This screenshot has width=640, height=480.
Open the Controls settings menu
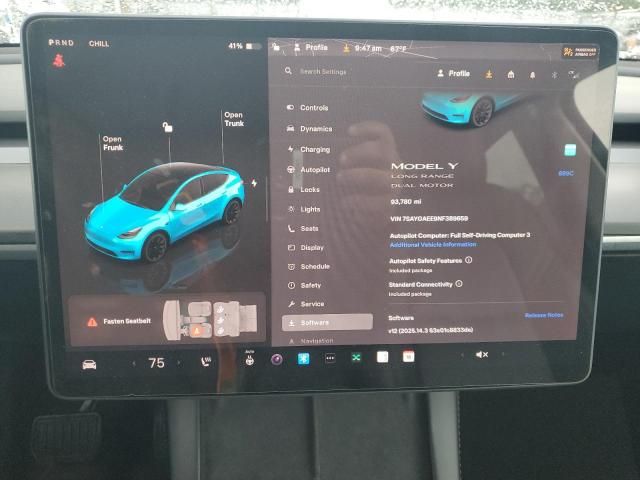point(313,108)
